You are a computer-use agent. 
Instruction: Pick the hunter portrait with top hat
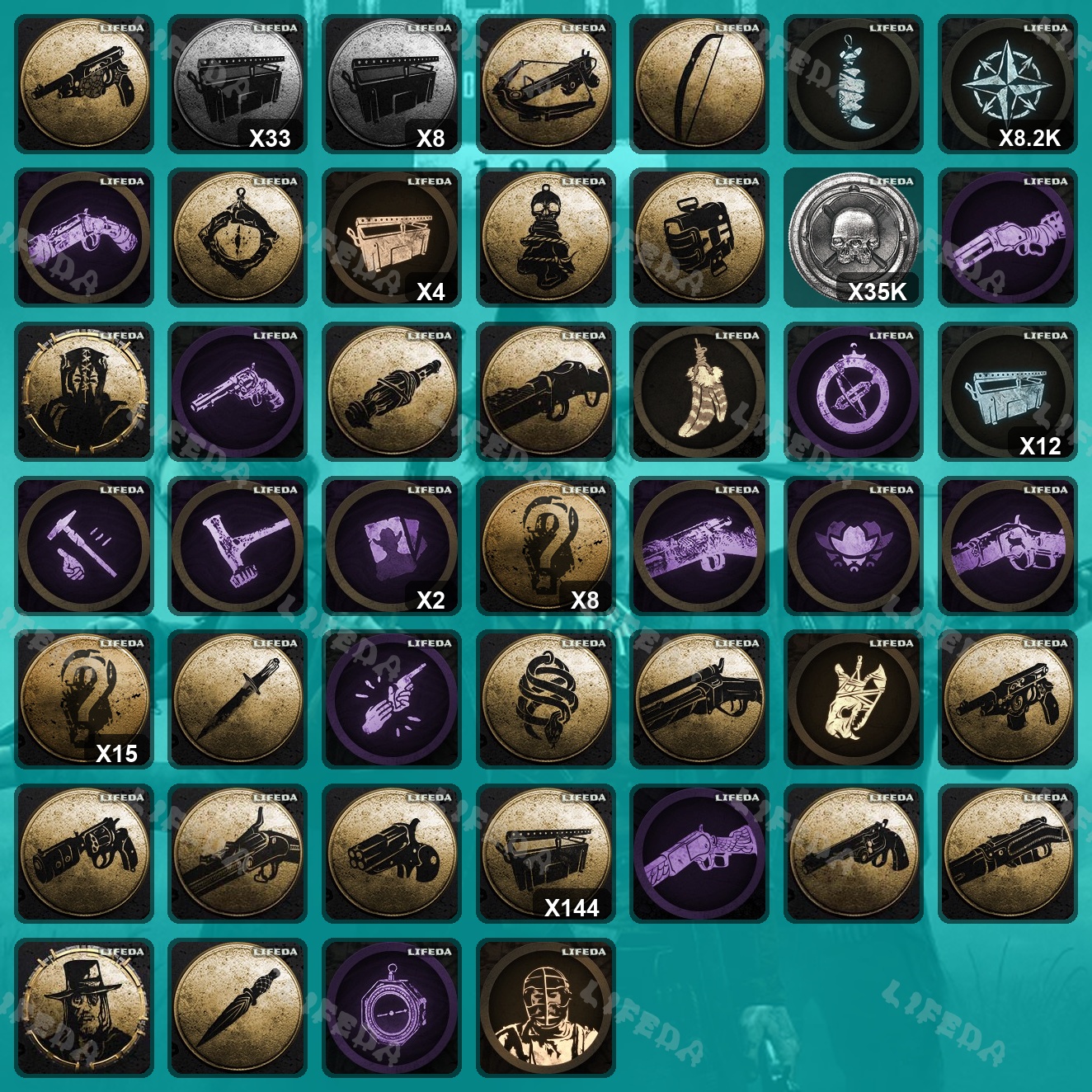84,1007
